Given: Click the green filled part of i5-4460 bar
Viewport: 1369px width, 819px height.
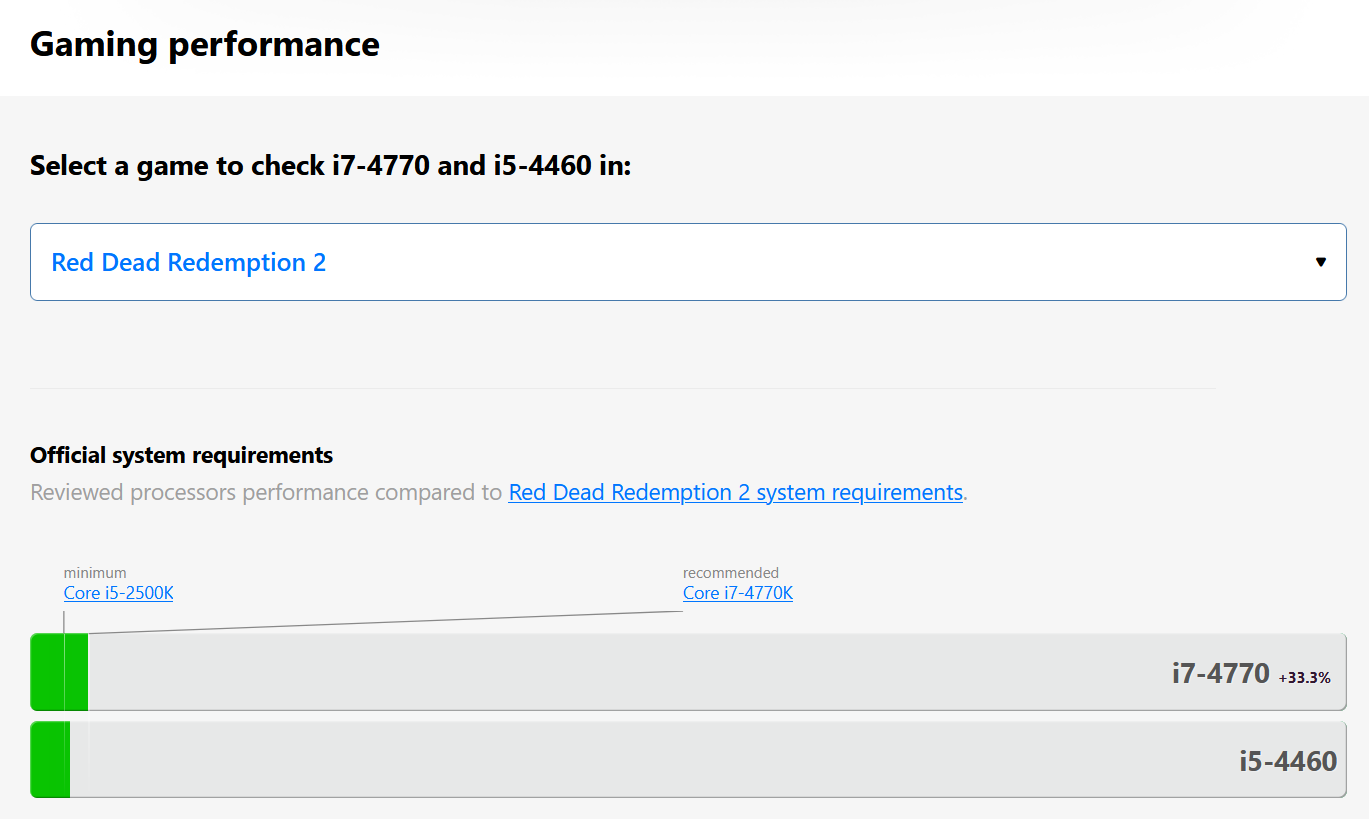Looking at the screenshot, I should coord(50,760).
